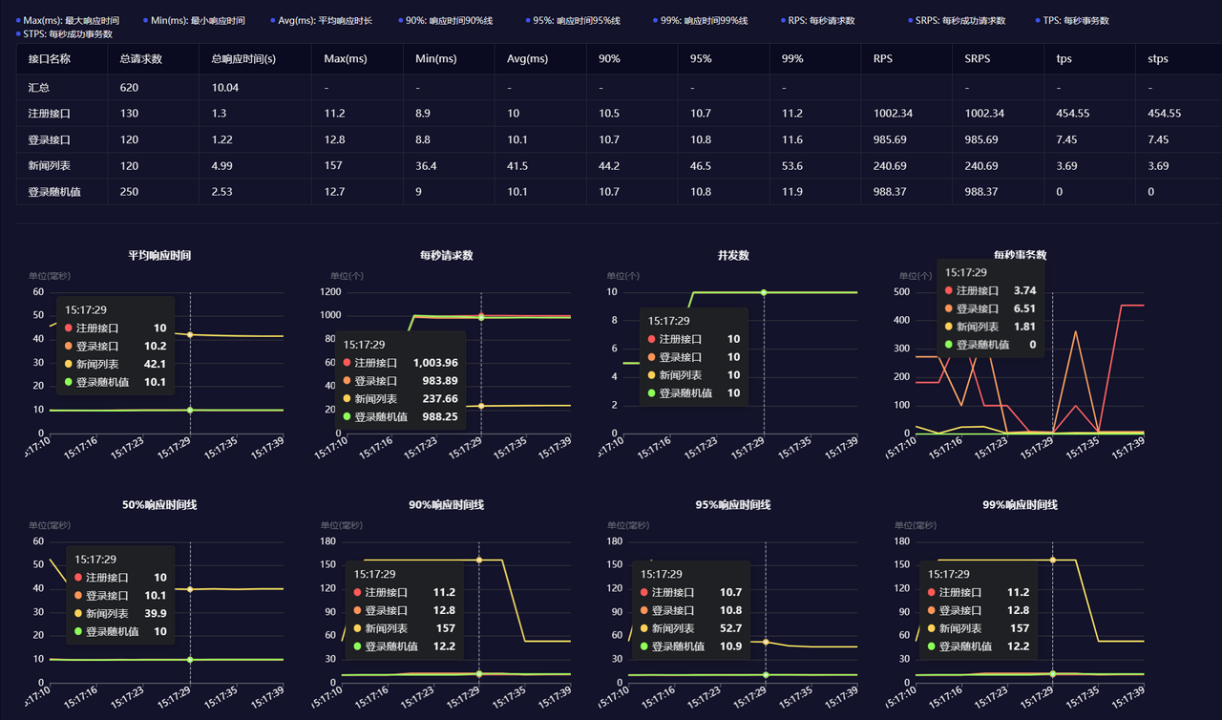Click total response time 10.04 in 汇总 row

coord(224,88)
